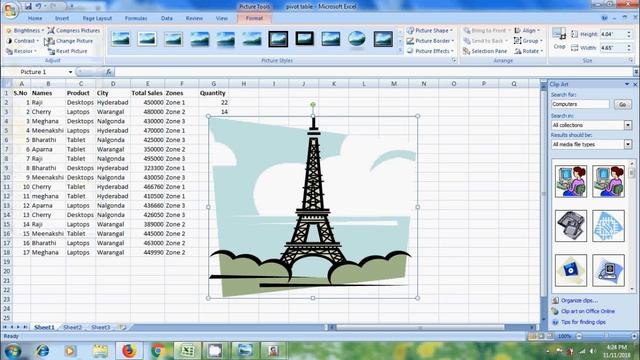Select the cell containing Hyderabad in row 2
The height and width of the screenshot is (360, 640).
113,102
